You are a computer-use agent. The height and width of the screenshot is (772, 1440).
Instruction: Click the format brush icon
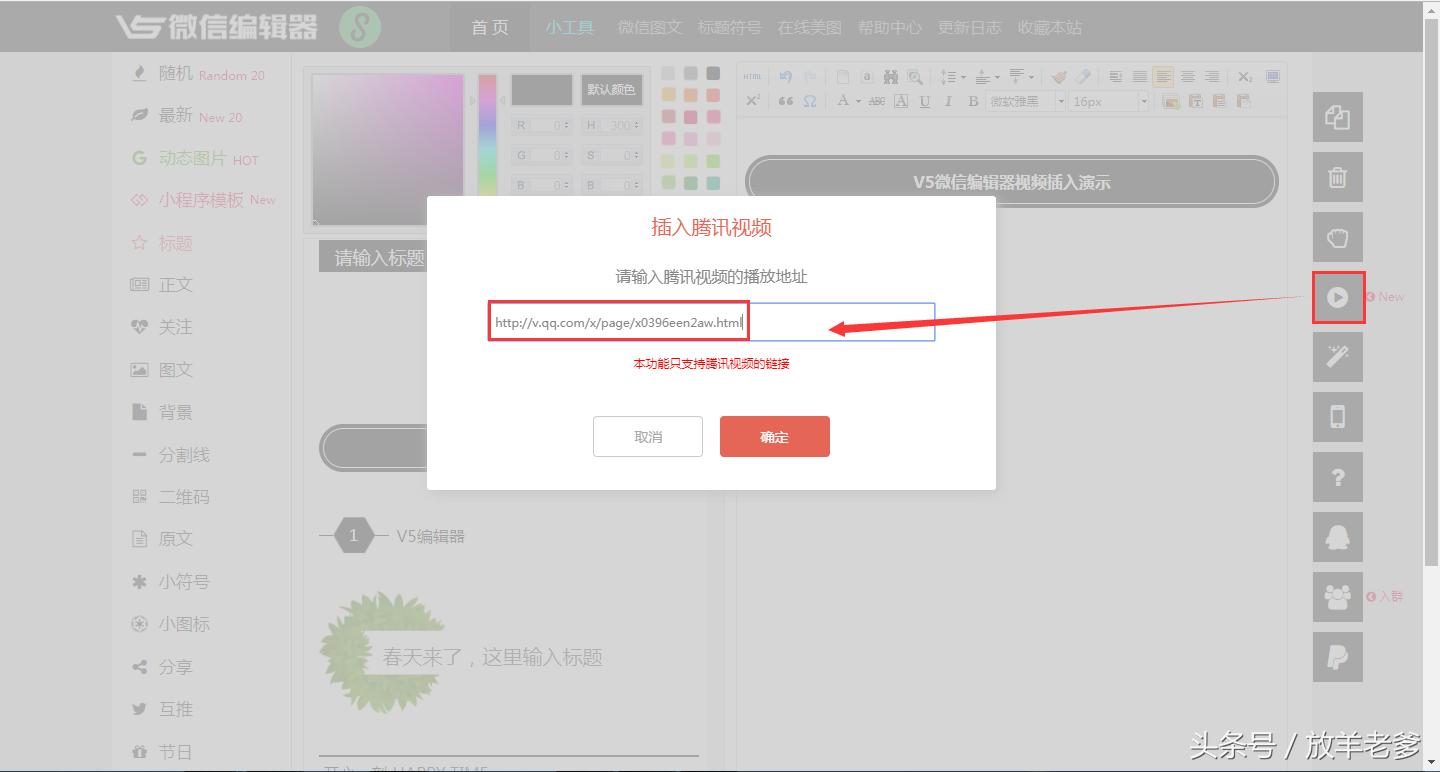pos(1059,77)
